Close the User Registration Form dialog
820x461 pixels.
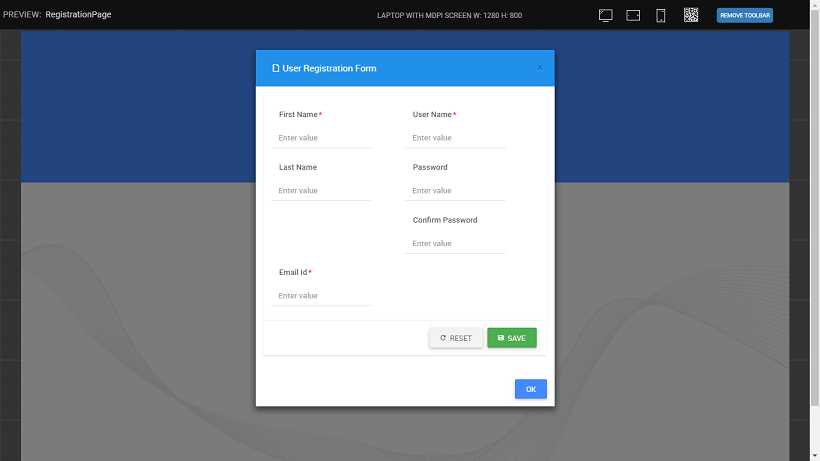(540, 68)
